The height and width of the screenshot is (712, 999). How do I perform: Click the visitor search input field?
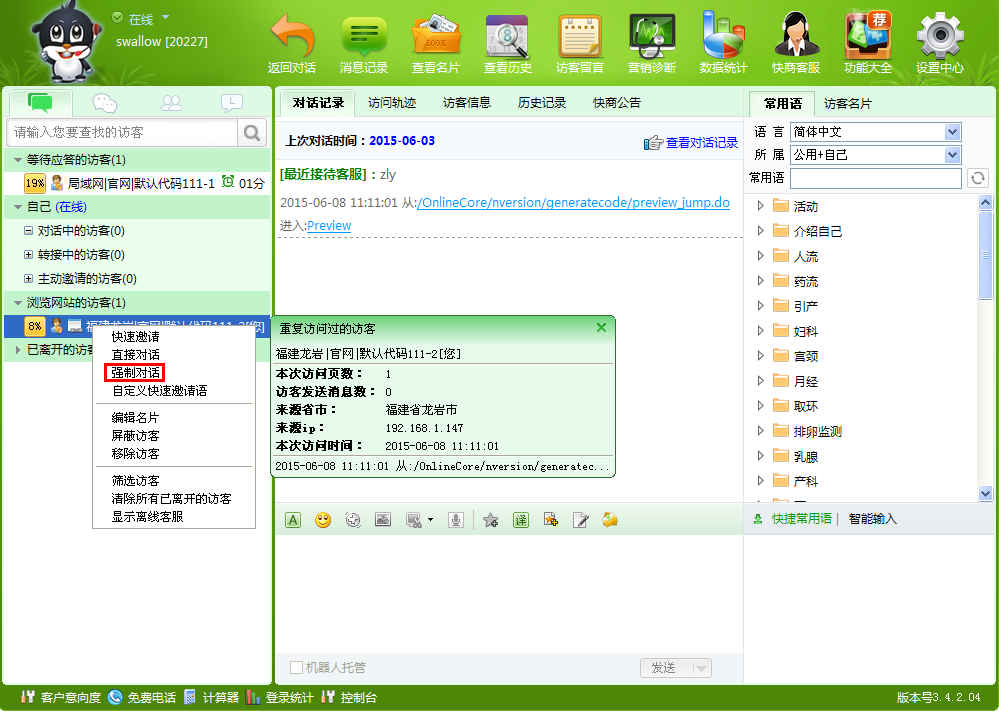tap(123, 132)
